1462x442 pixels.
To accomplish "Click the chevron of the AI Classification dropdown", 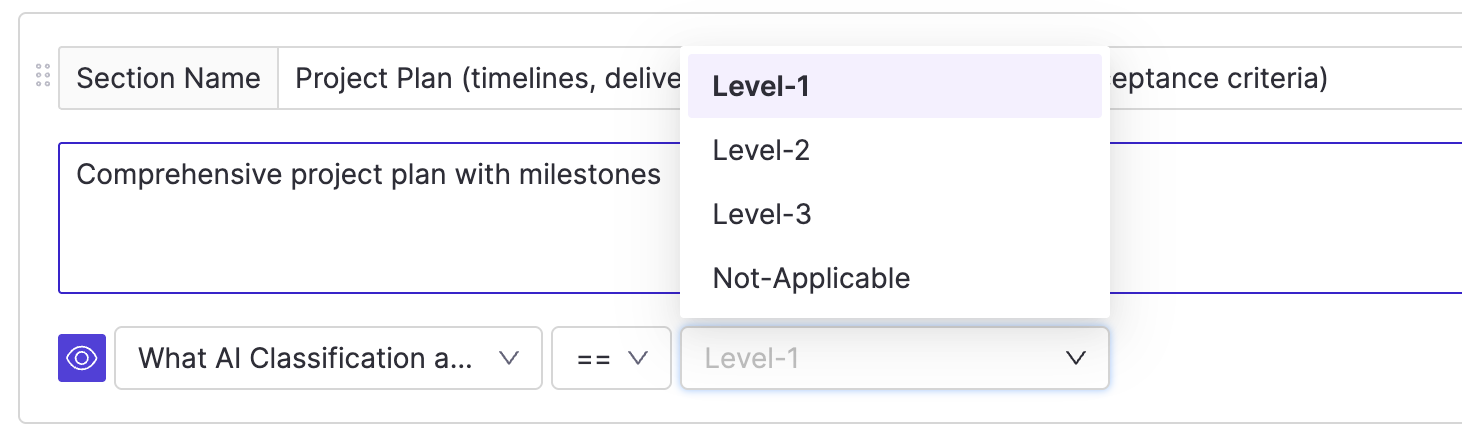I will pyautogui.click(x=508, y=358).
